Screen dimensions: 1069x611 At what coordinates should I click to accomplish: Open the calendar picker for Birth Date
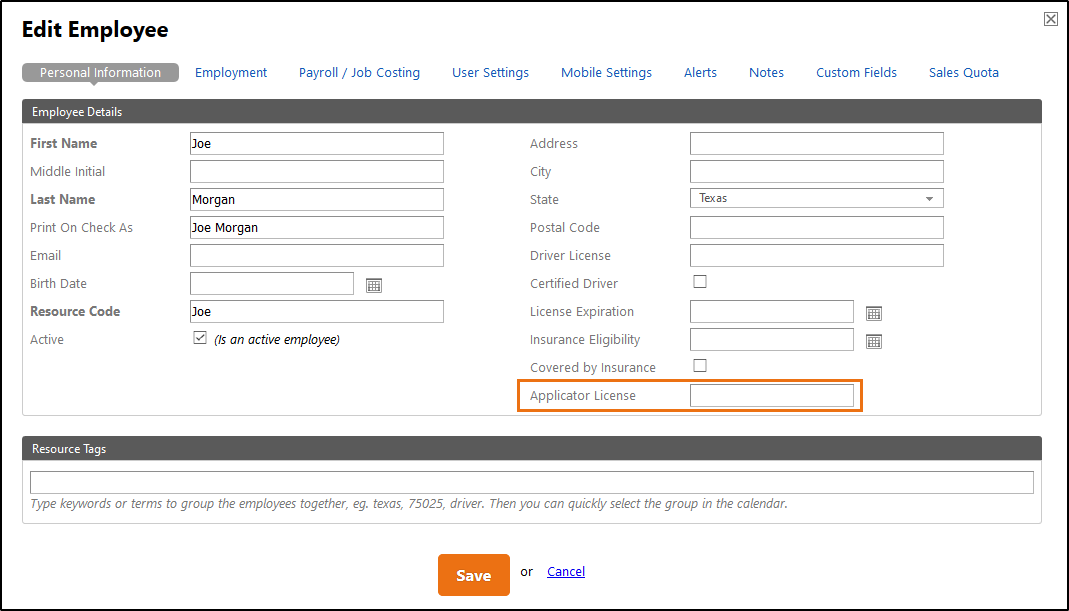click(x=373, y=285)
